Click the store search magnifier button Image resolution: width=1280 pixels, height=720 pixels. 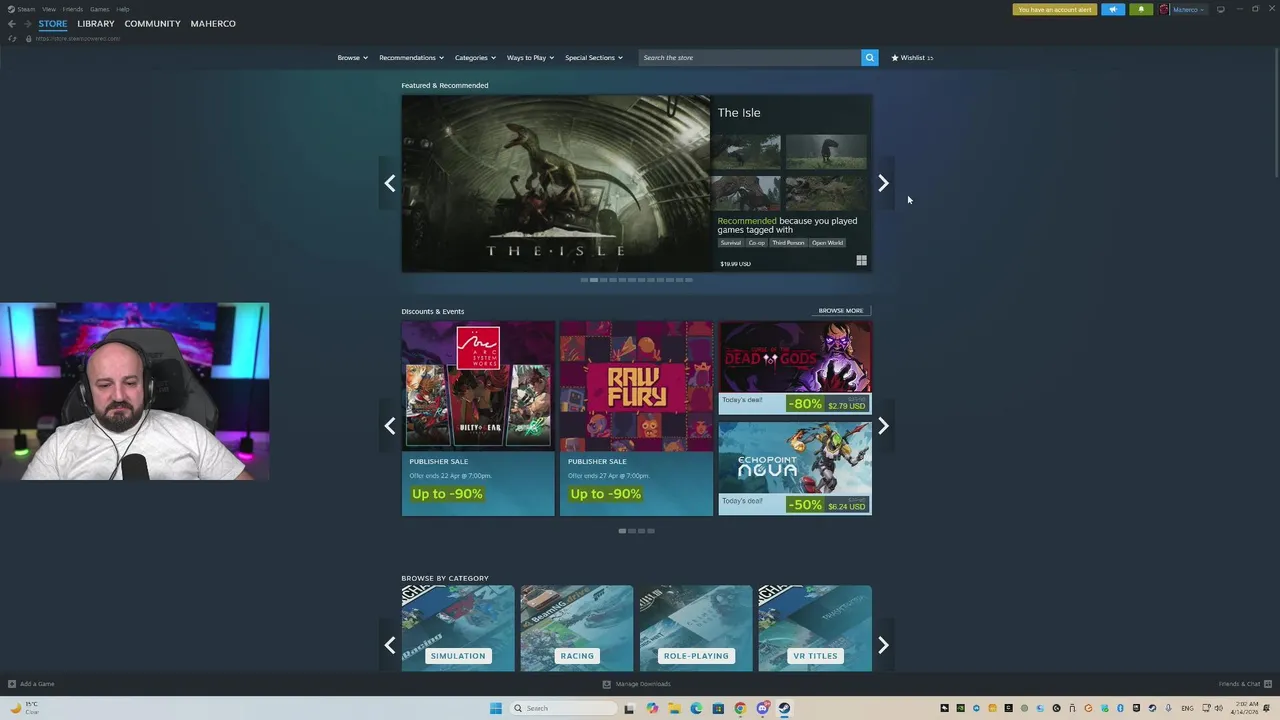[x=870, y=58]
